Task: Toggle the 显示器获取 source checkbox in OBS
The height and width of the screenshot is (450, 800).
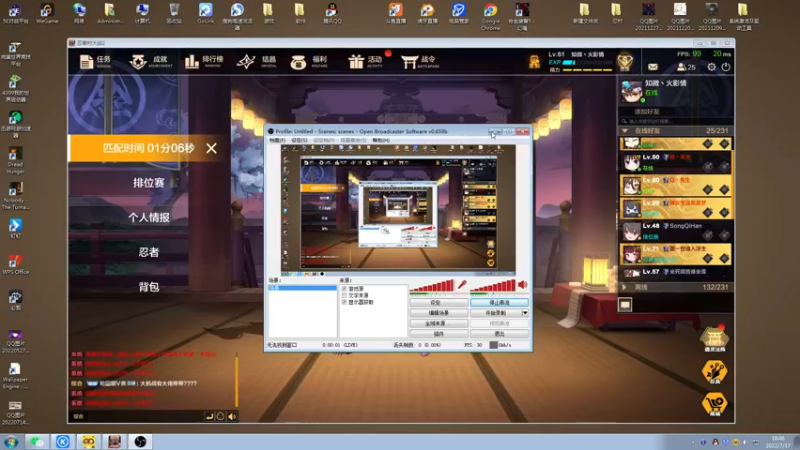Action: 344,302
